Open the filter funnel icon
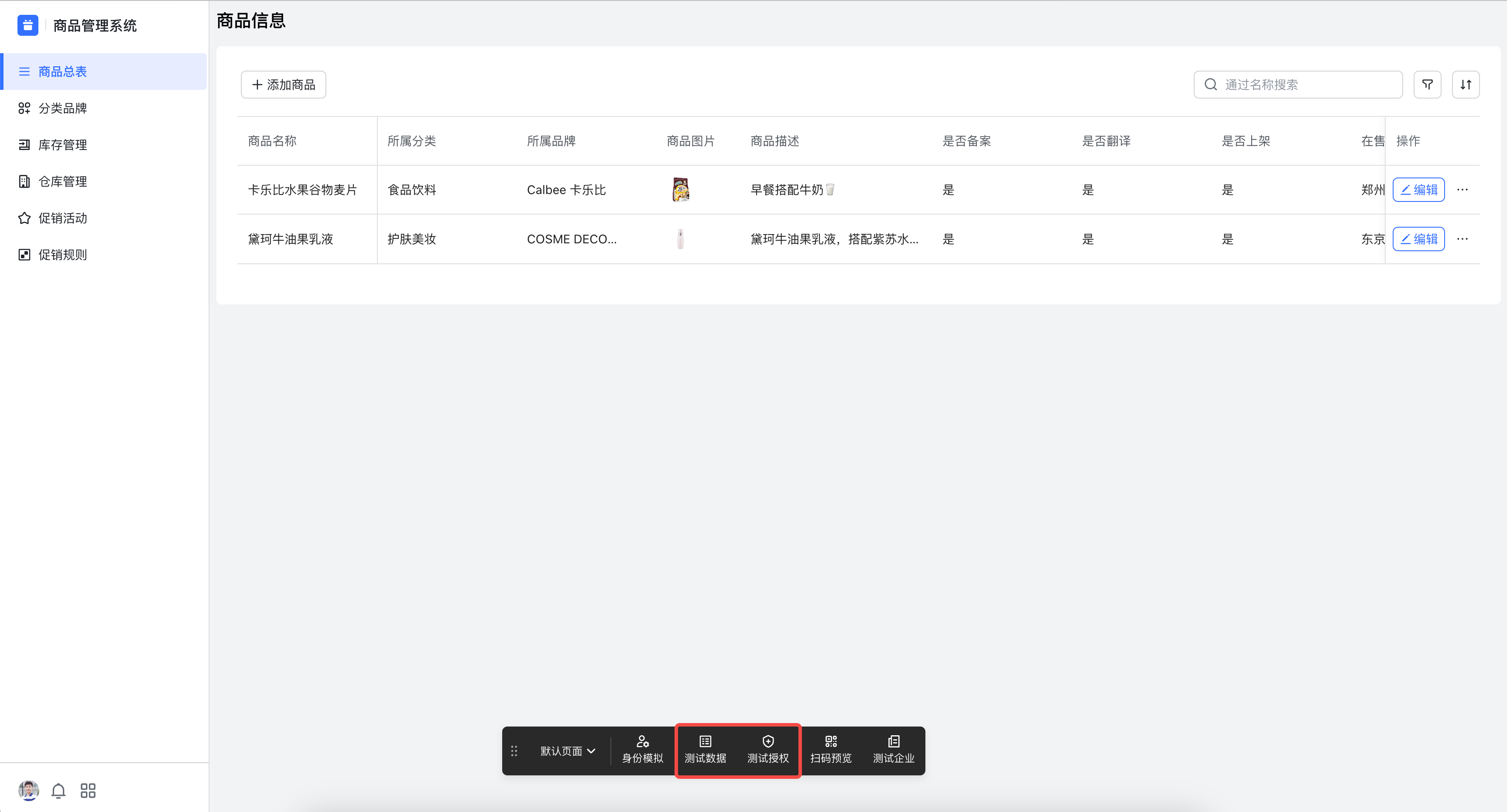This screenshot has height=812, width=1507. coord(1427,85)
